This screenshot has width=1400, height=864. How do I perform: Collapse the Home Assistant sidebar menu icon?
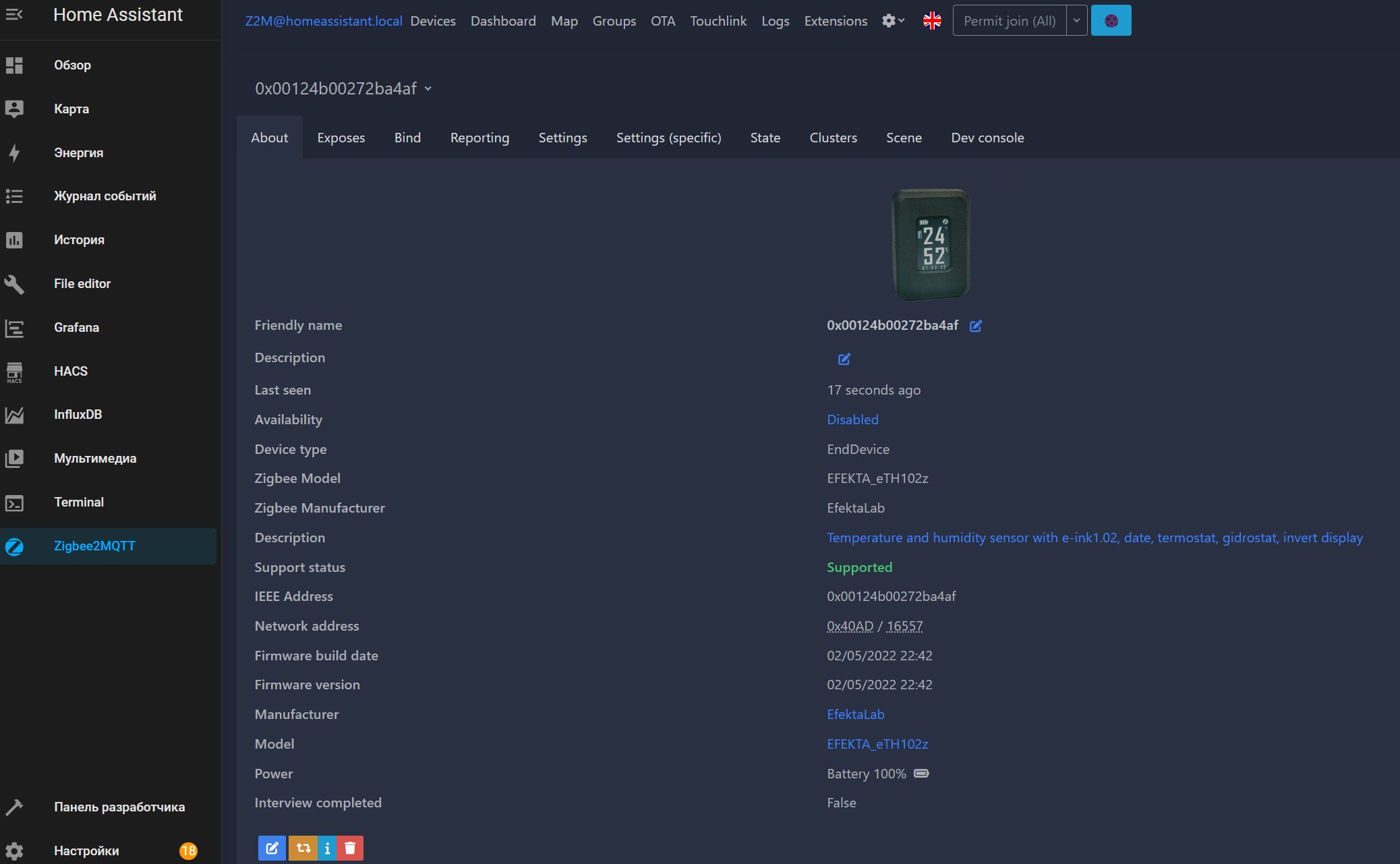tap(14, 14)
